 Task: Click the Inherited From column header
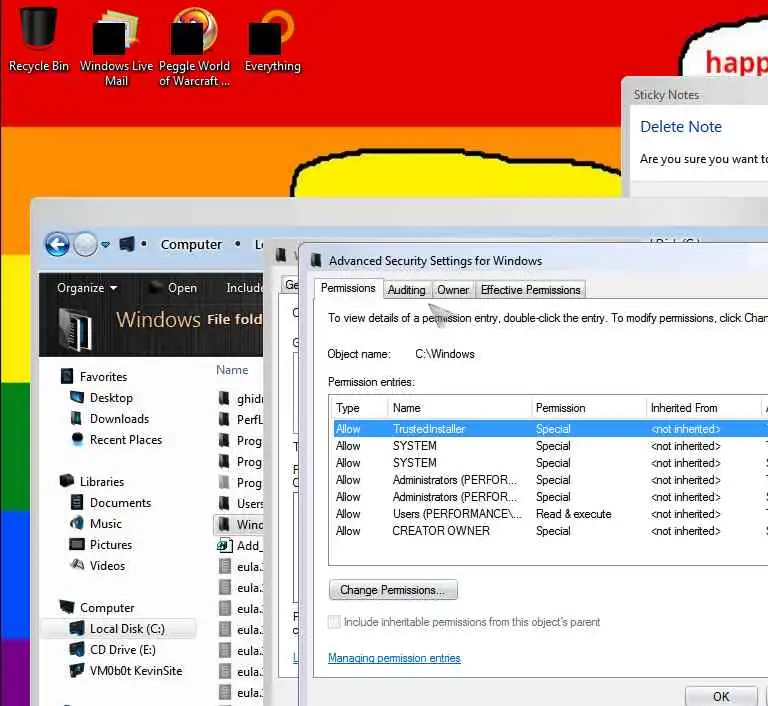[703, 408]
